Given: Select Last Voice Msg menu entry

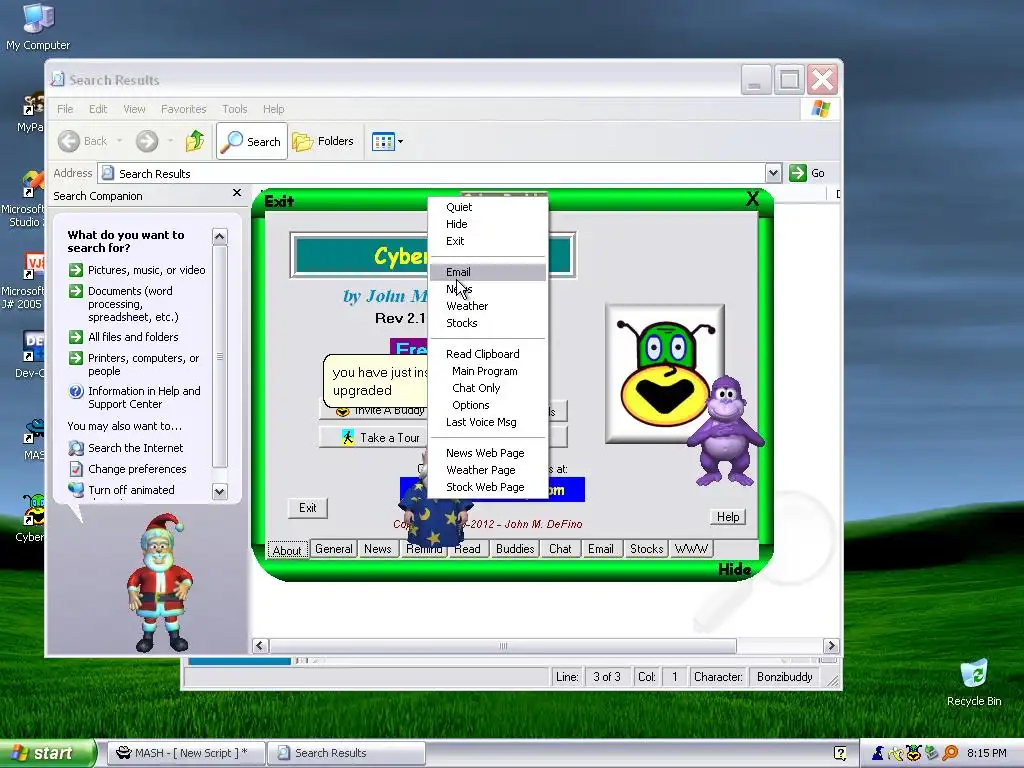Looking at the screenshot, I should [488, 422].
